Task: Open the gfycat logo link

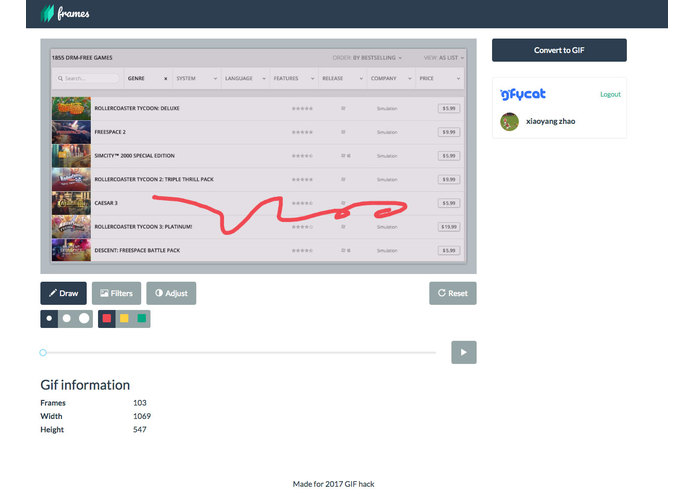Action: (523, 94)
